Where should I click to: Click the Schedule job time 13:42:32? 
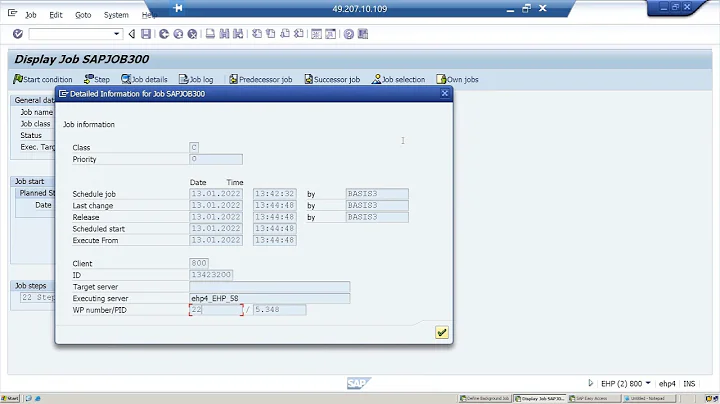coord(275,194)
